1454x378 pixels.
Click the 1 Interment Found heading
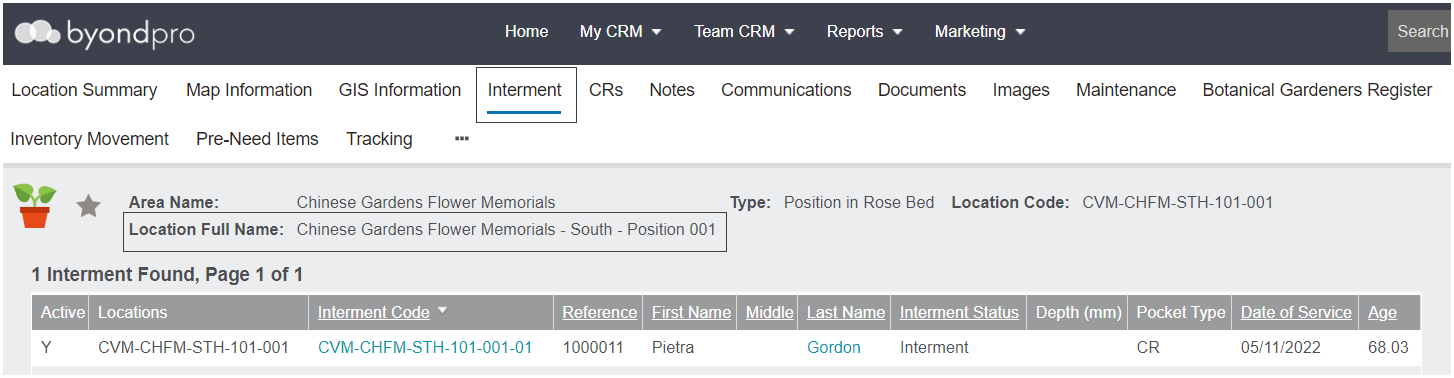tap(167, 274)
